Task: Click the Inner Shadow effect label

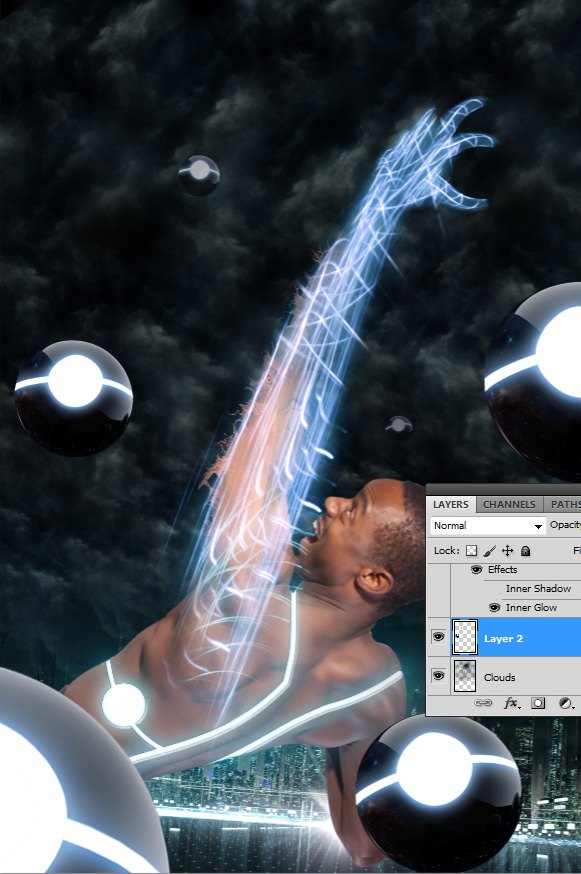Action: click(x=538, y=589)
